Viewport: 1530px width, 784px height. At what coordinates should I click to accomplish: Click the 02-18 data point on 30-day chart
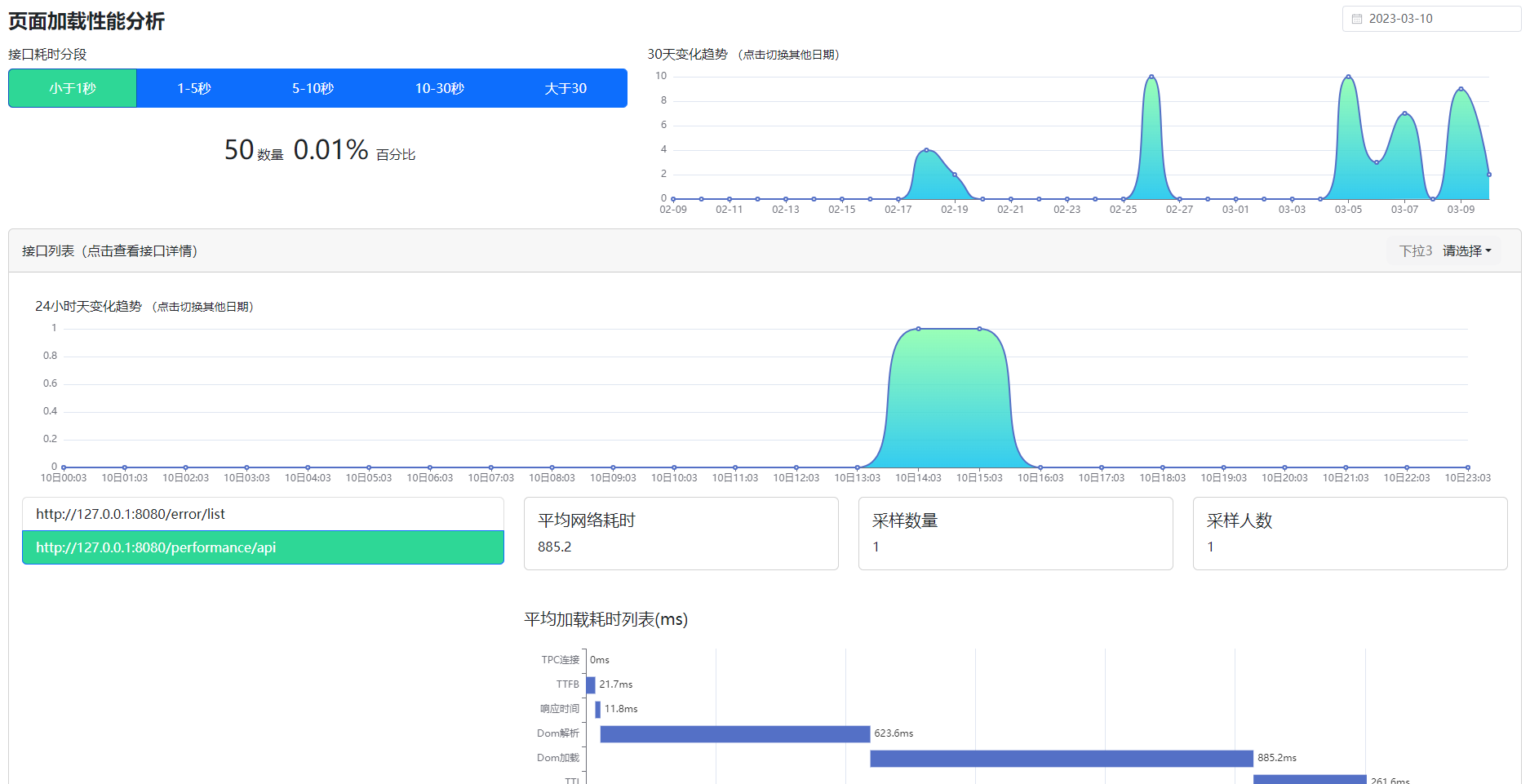pos(926,150)
